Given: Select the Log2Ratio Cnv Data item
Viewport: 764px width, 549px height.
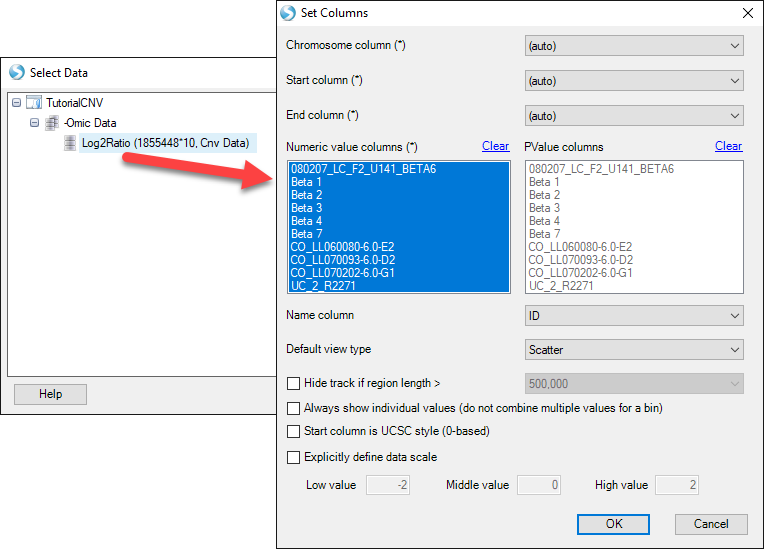Looking at the screenshot, I should (166, 143).
